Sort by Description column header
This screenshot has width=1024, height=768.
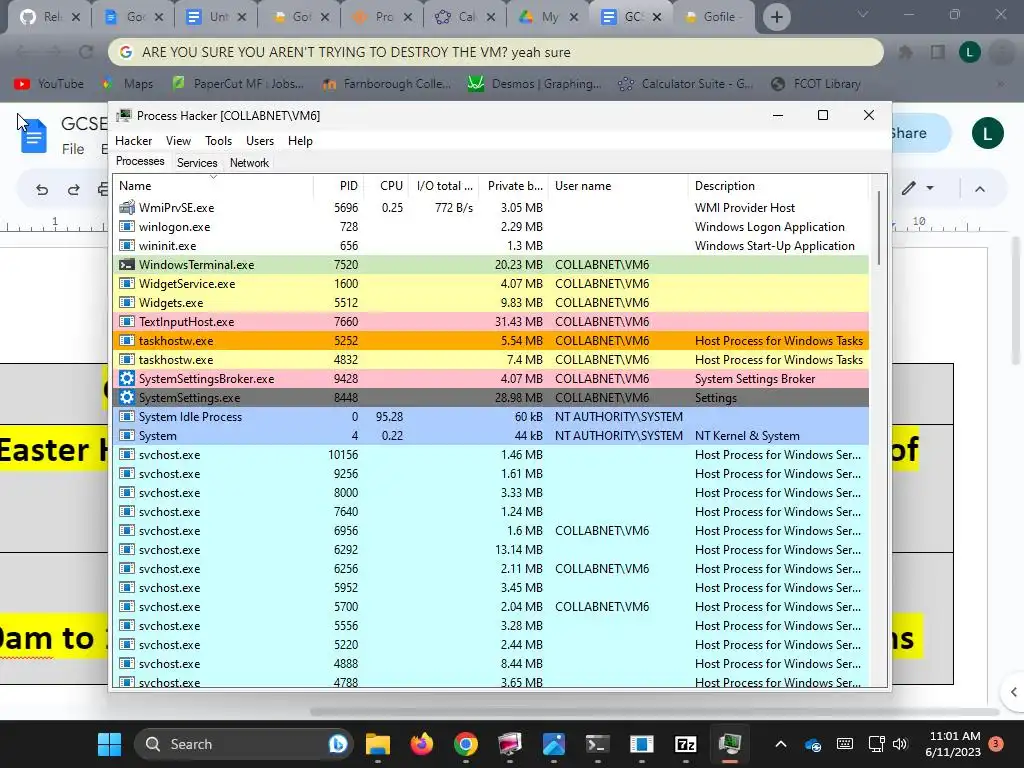click(778, 186)
